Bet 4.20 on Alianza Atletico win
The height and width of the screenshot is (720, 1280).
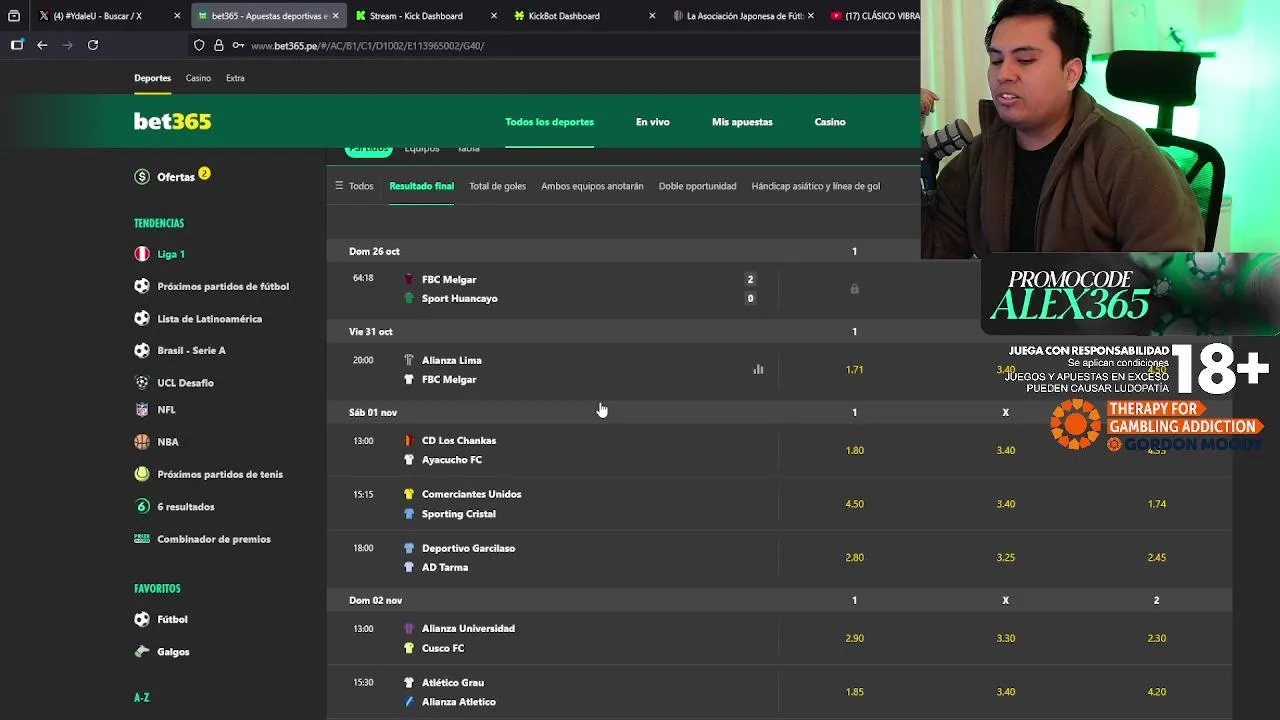coord(1156,692)
